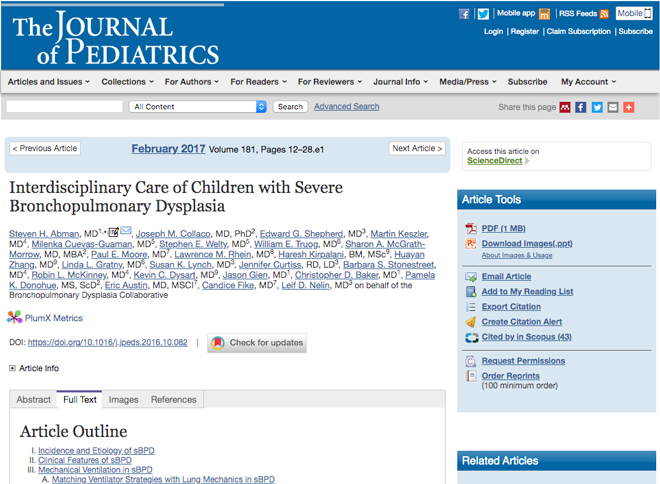Jump to Mechanical Ventilation in sBPD section
The height and width of the screenshot is (484, 660).
95,470
